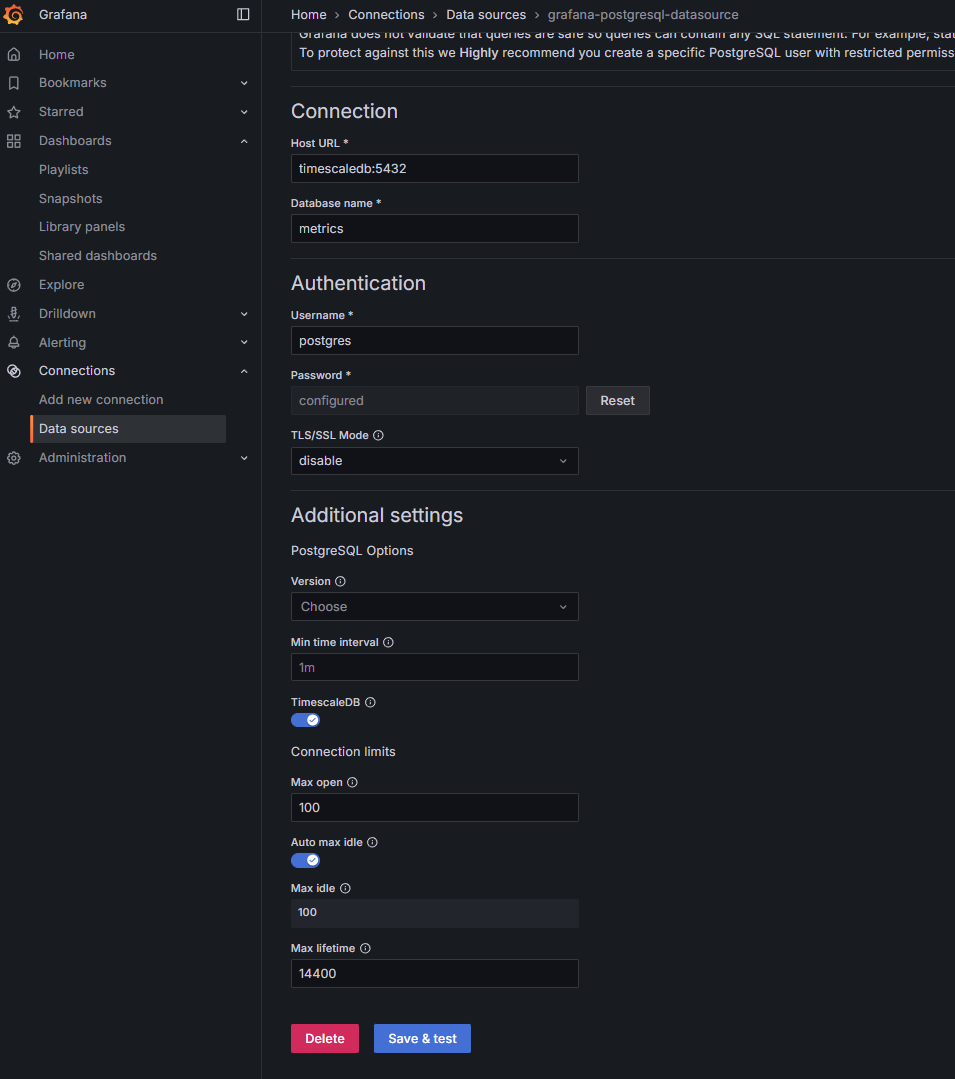Open the Administration gear icon

pos(13,457)
